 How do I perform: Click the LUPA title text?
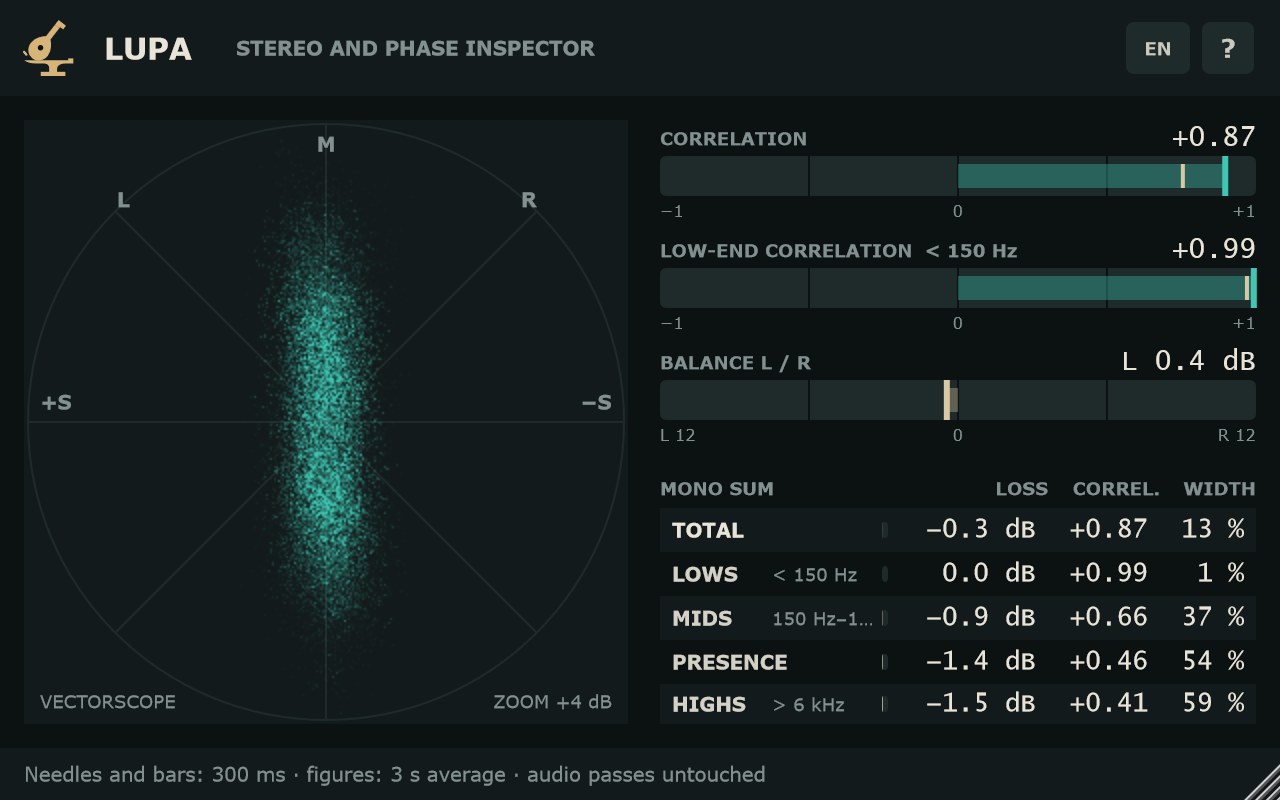pos(148,49)
